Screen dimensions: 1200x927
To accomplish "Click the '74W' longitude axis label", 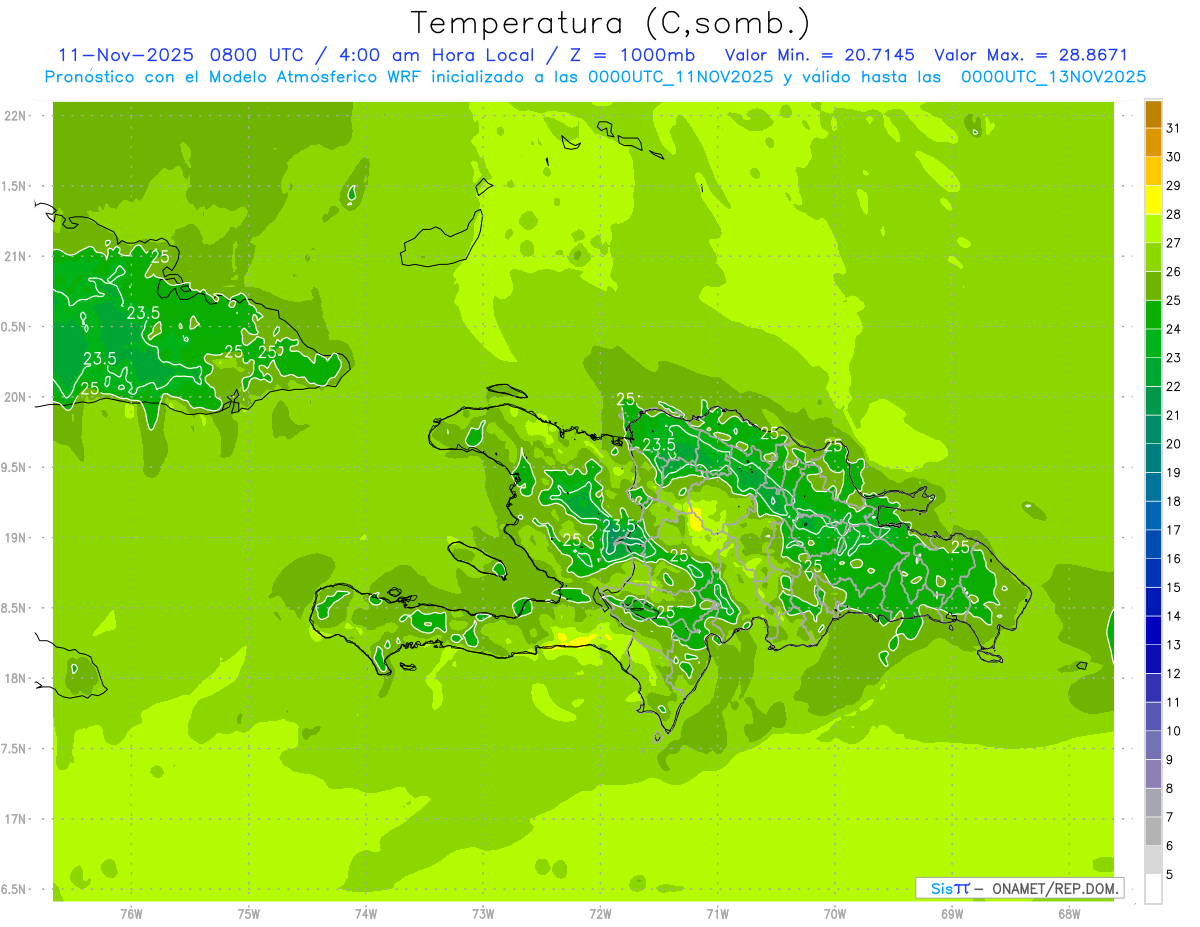I will [x=366, y=912].
